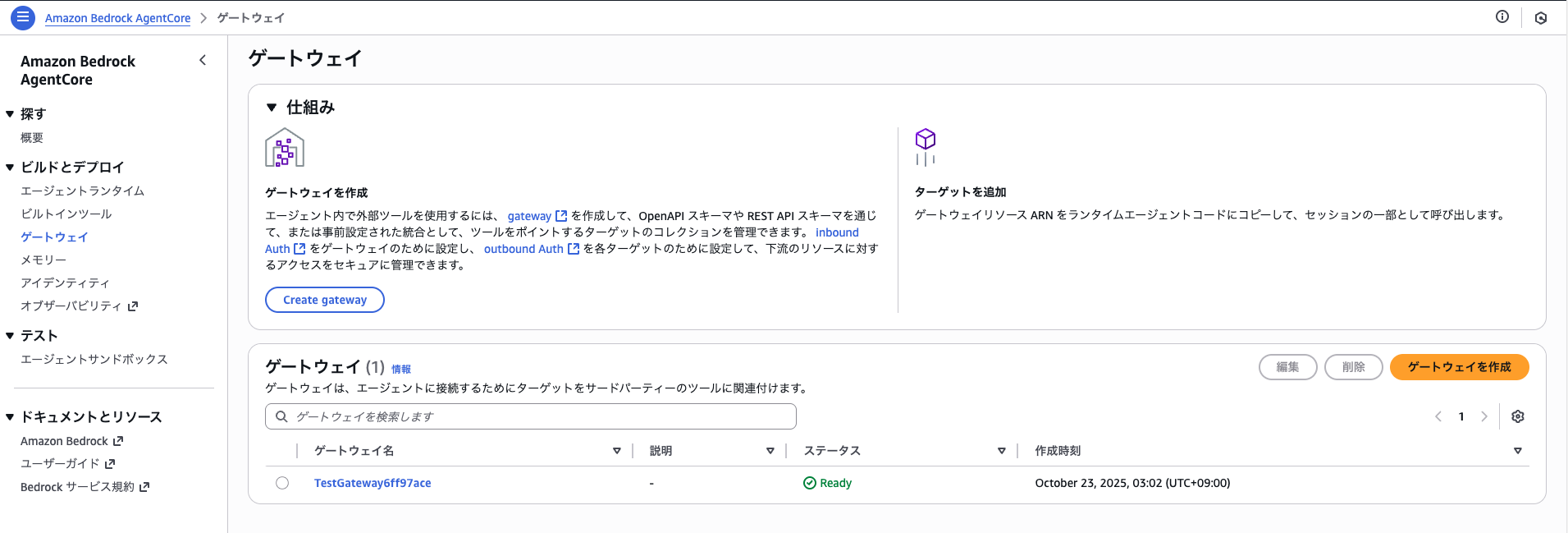Open table preferences gear icon

(x=1518, y=416)
